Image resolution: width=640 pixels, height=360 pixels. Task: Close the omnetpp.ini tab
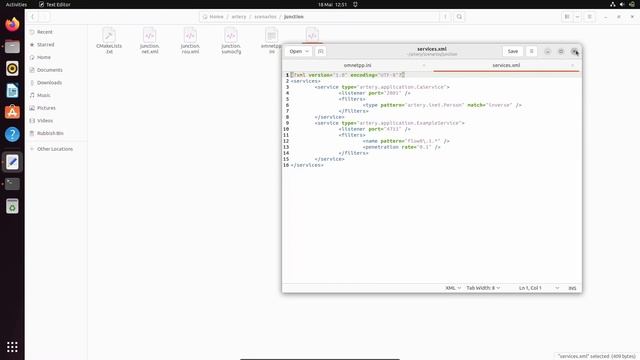[424, 65]
